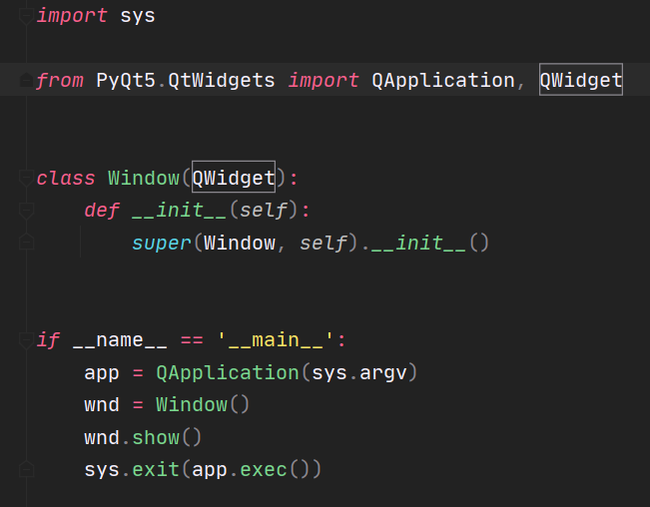Click '__init__' in the def line
The width and height of the screenshot is (650, 507).
pyautogui.click(x=179, y=210)
